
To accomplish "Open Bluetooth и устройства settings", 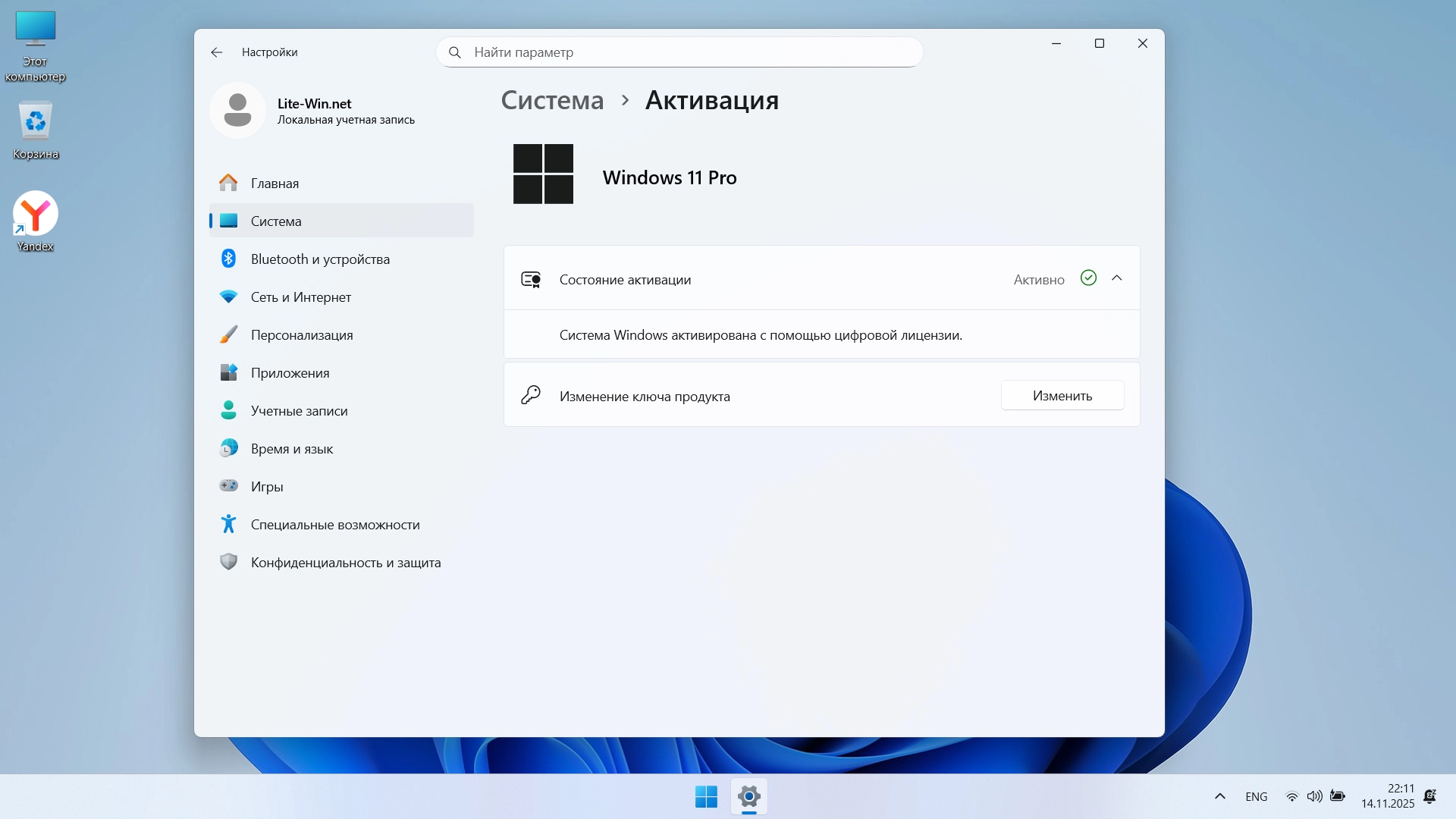I will point(320,259).
